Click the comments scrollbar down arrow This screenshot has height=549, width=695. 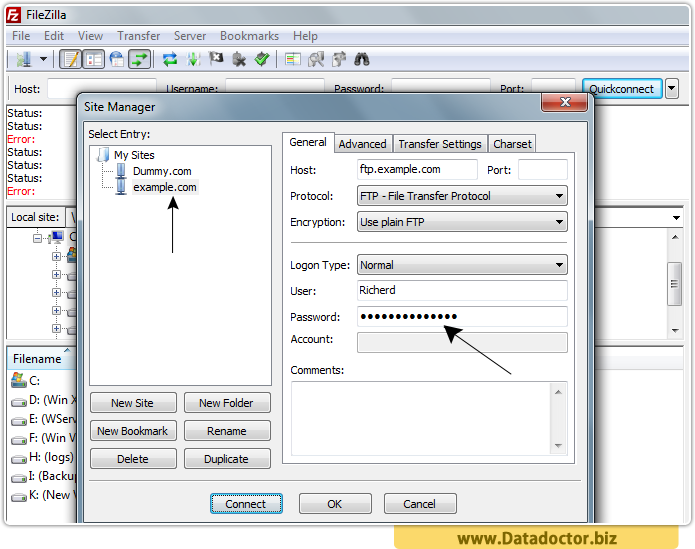click(558, 446)
